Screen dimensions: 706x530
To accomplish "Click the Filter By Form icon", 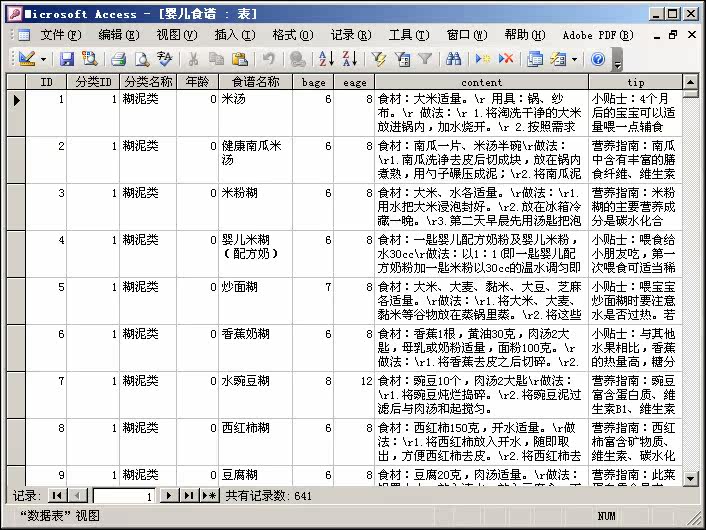I will point(402,59).
